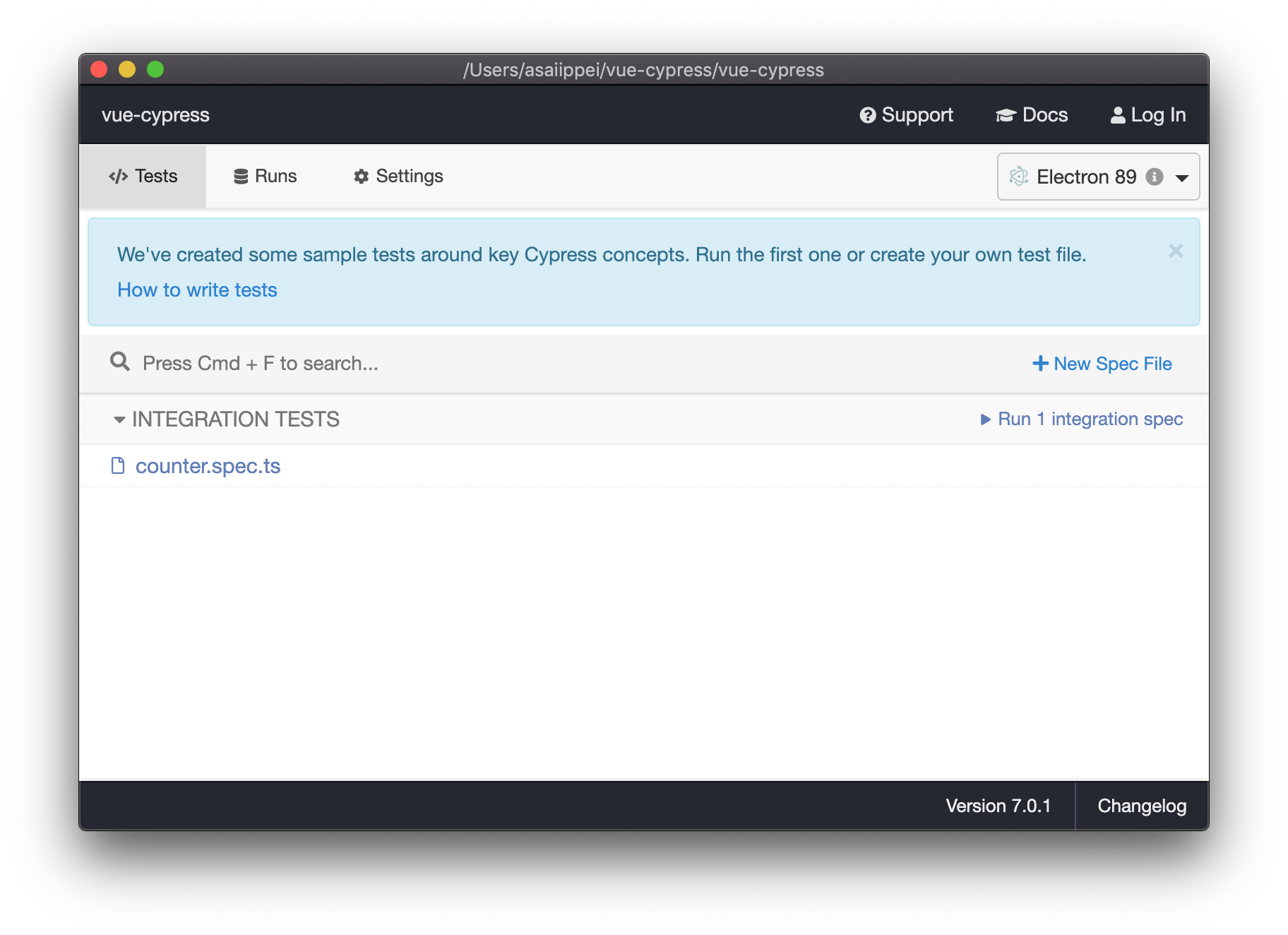Click the magnifying glass search icon

[x=120, y=362]
